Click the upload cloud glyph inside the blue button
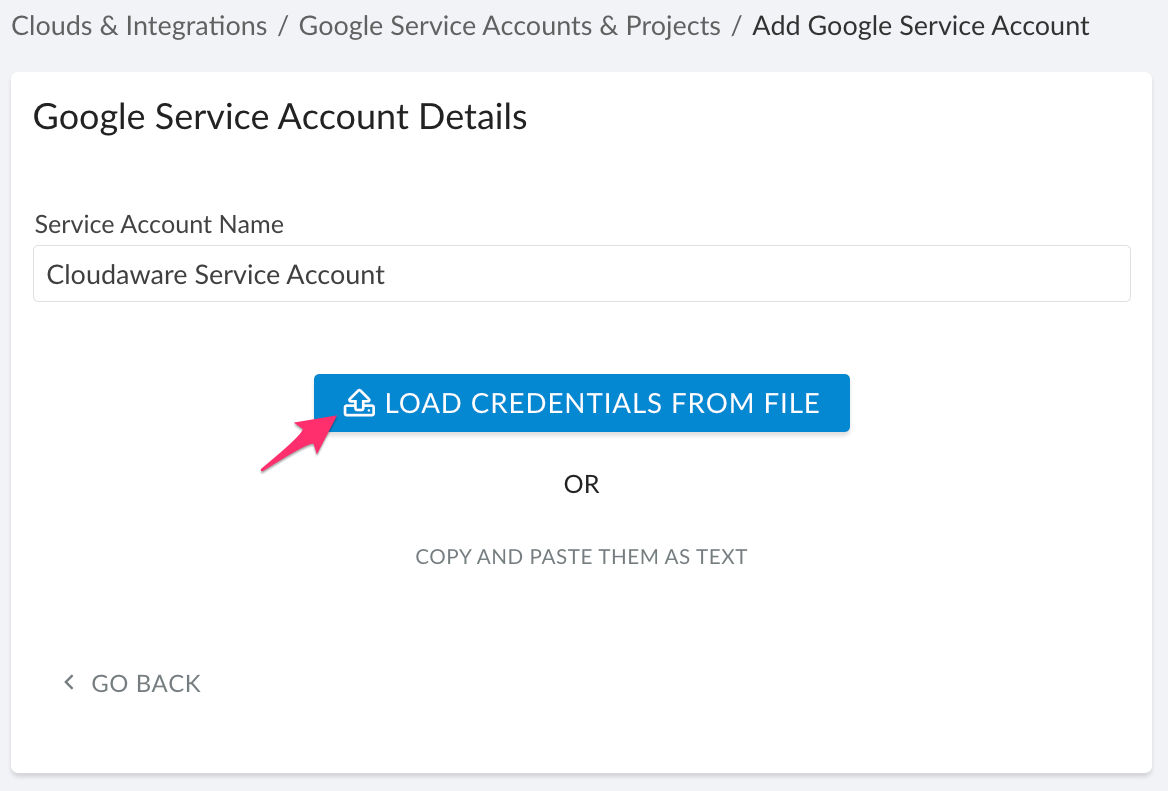1168x791 pixels. tap(358, 403)
